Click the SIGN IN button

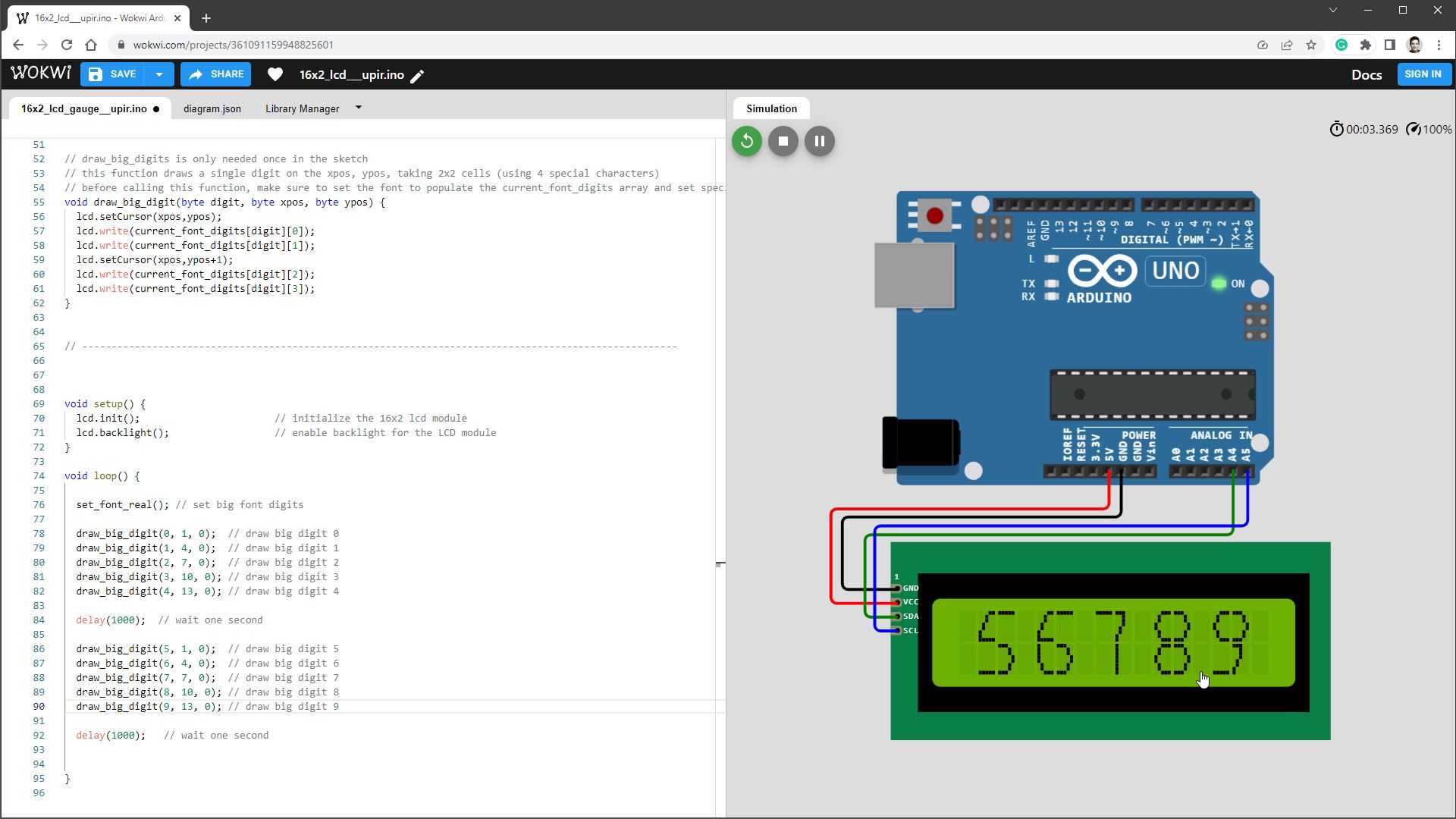tap(1423, 74)
